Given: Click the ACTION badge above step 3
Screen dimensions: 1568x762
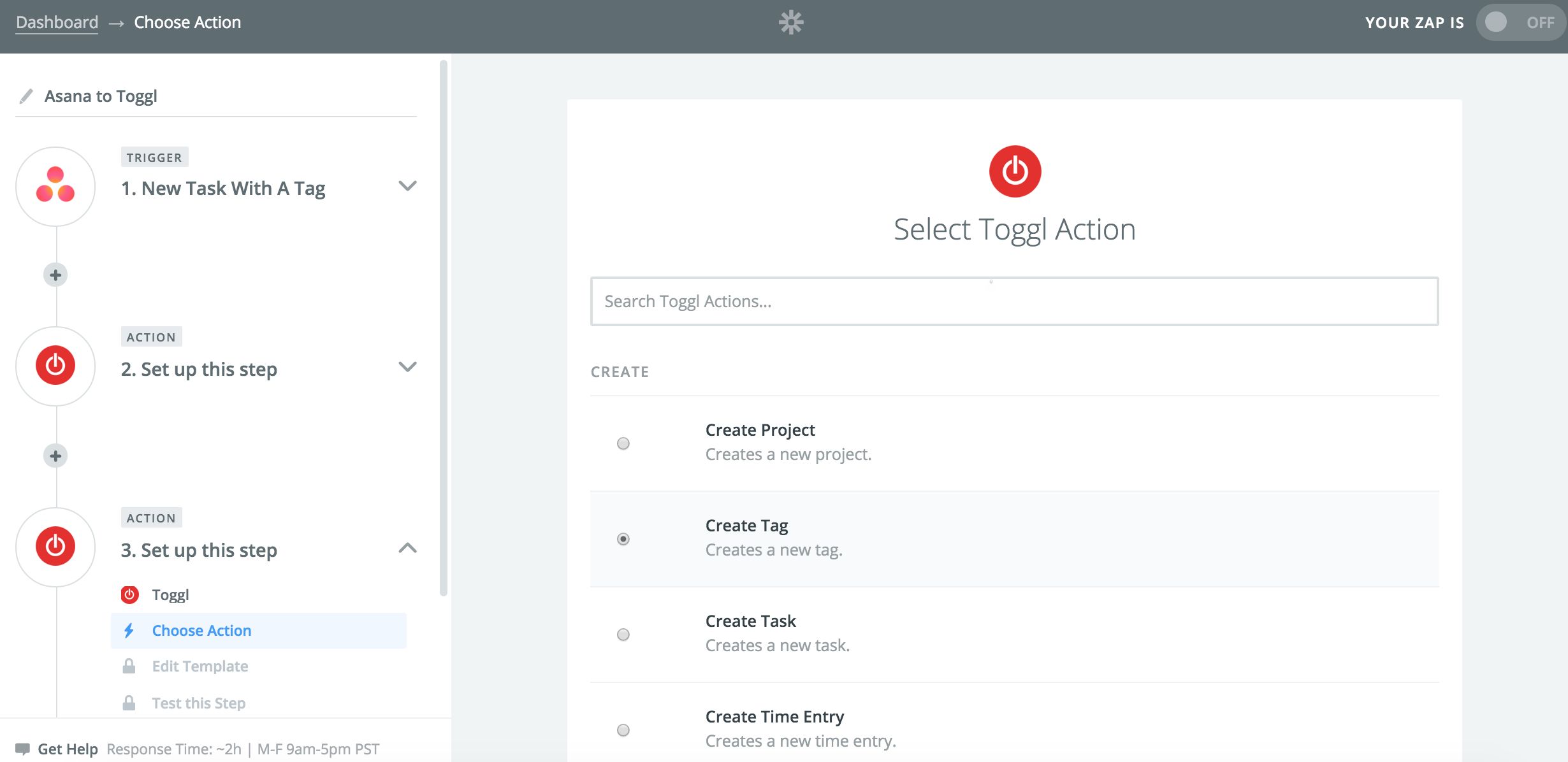Looking at the screenshot, I should (x=151, y=518).
